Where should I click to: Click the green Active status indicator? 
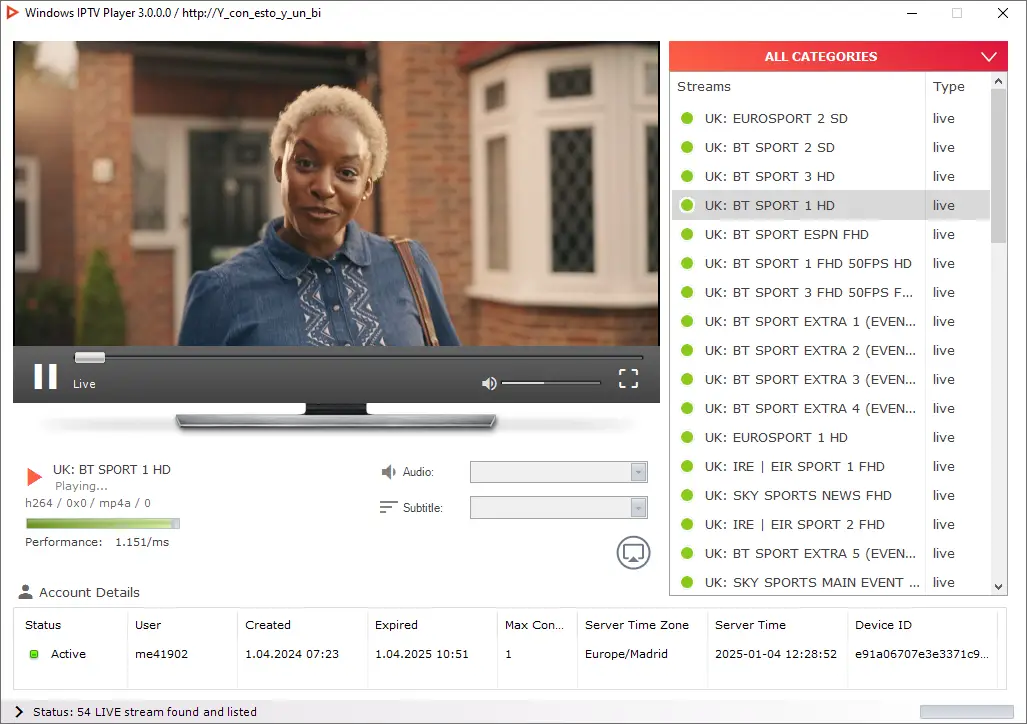34,654
